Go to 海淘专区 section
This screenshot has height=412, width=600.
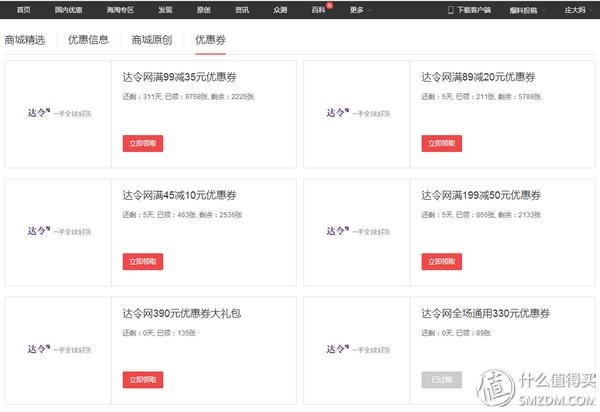click(x=120, y=10)
